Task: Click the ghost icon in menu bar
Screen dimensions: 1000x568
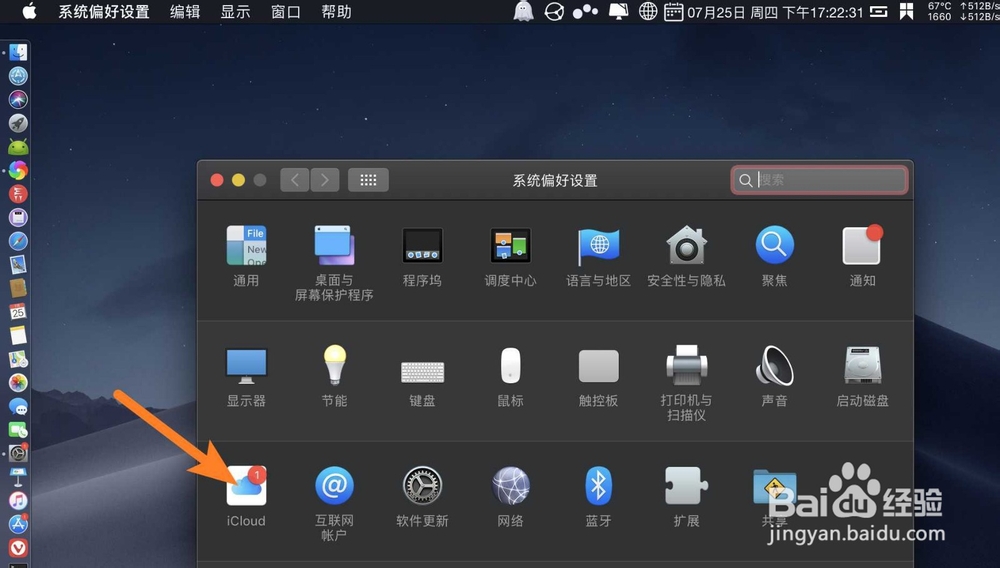Action: click(x=523, y=11)
